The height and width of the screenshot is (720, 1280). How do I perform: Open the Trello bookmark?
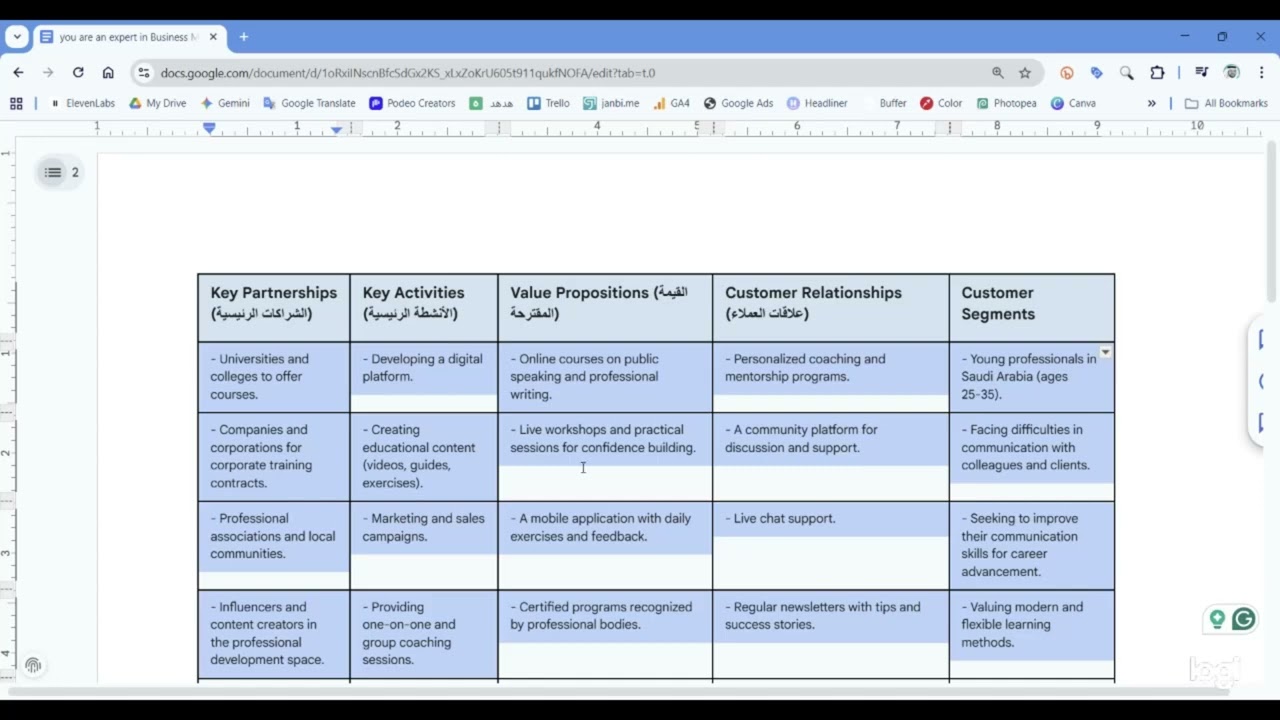point(548,103)
